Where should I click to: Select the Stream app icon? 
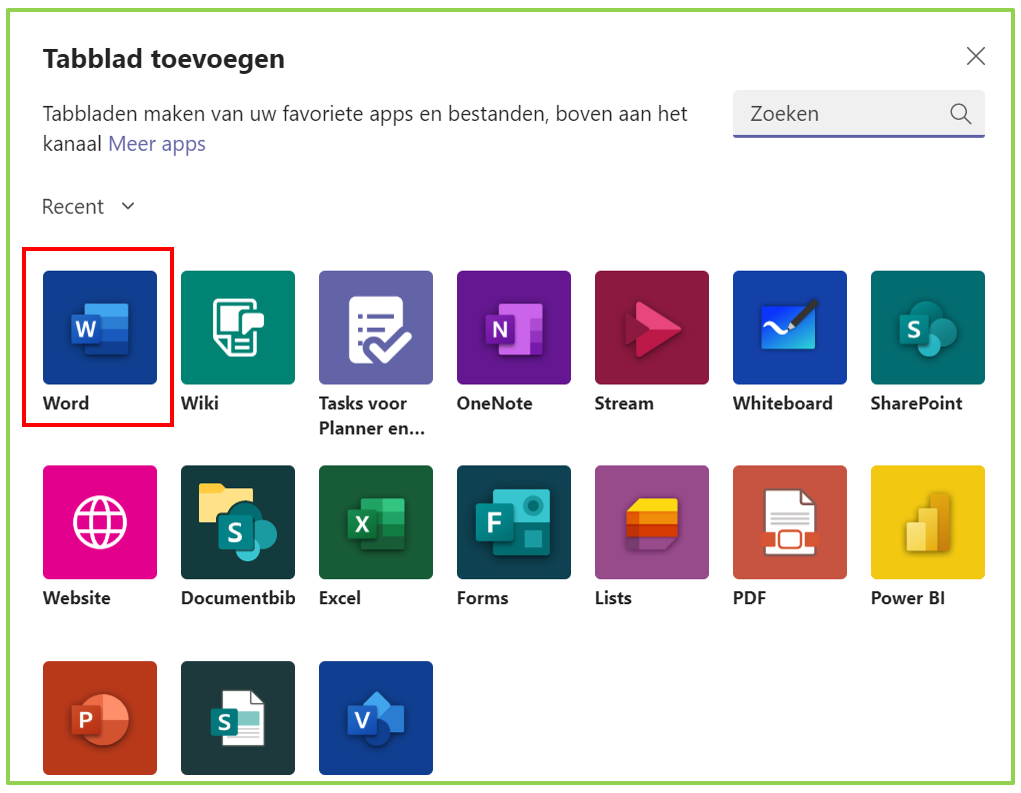click(x=652, y=327)
